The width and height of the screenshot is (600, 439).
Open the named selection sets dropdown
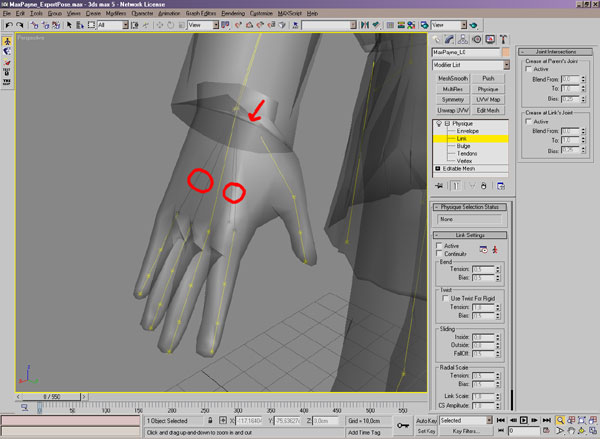coord(329,25)
